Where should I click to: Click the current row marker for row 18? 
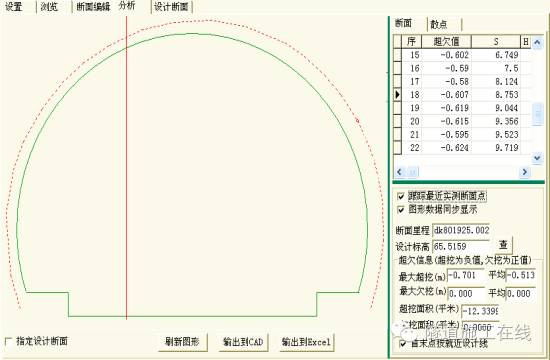pyautogui.click(x=397, y=95)
